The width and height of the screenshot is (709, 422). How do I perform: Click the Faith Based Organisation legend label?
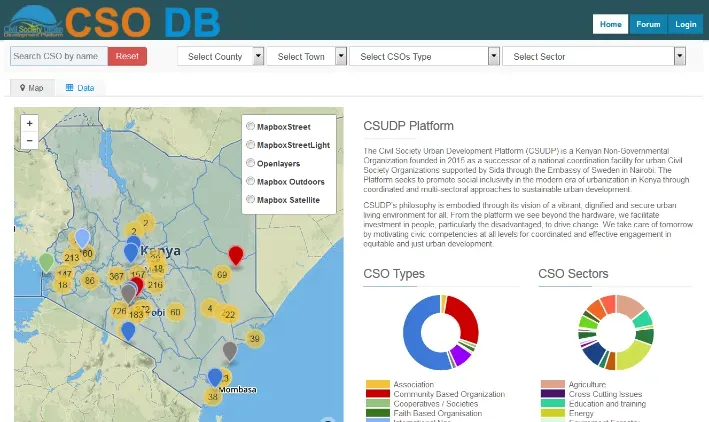[437, 413]
